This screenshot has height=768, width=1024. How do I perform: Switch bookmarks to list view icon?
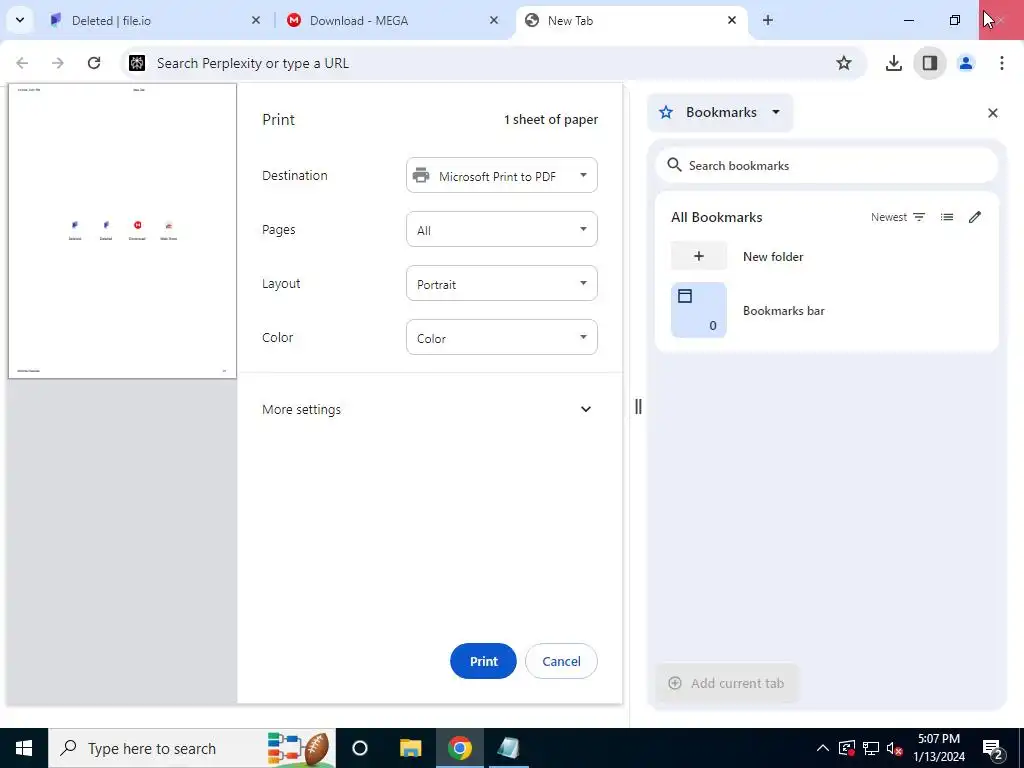tap(947, 217)
